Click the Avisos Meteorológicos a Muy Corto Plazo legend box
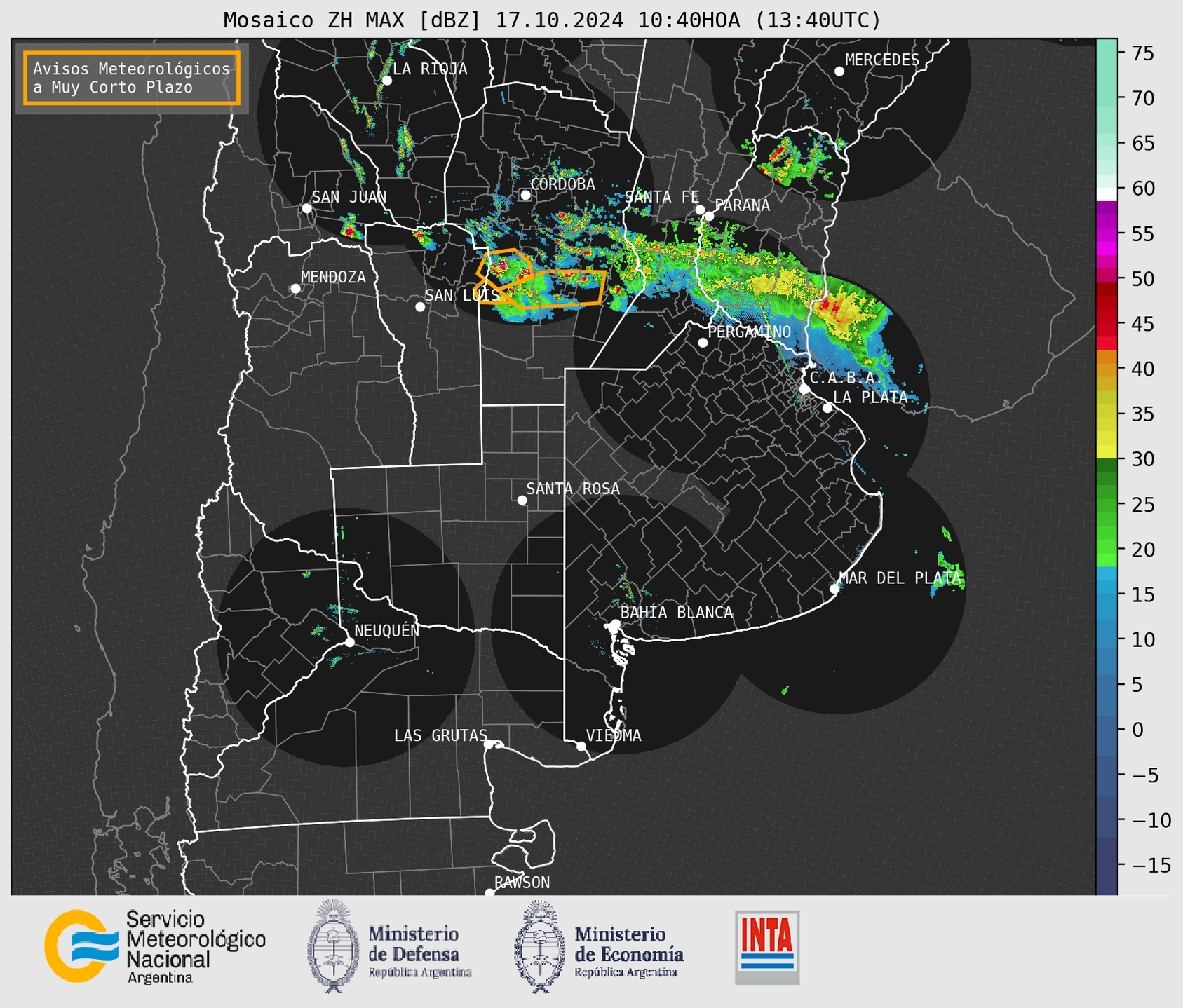 pyautogui.click(x=132, y=78)
